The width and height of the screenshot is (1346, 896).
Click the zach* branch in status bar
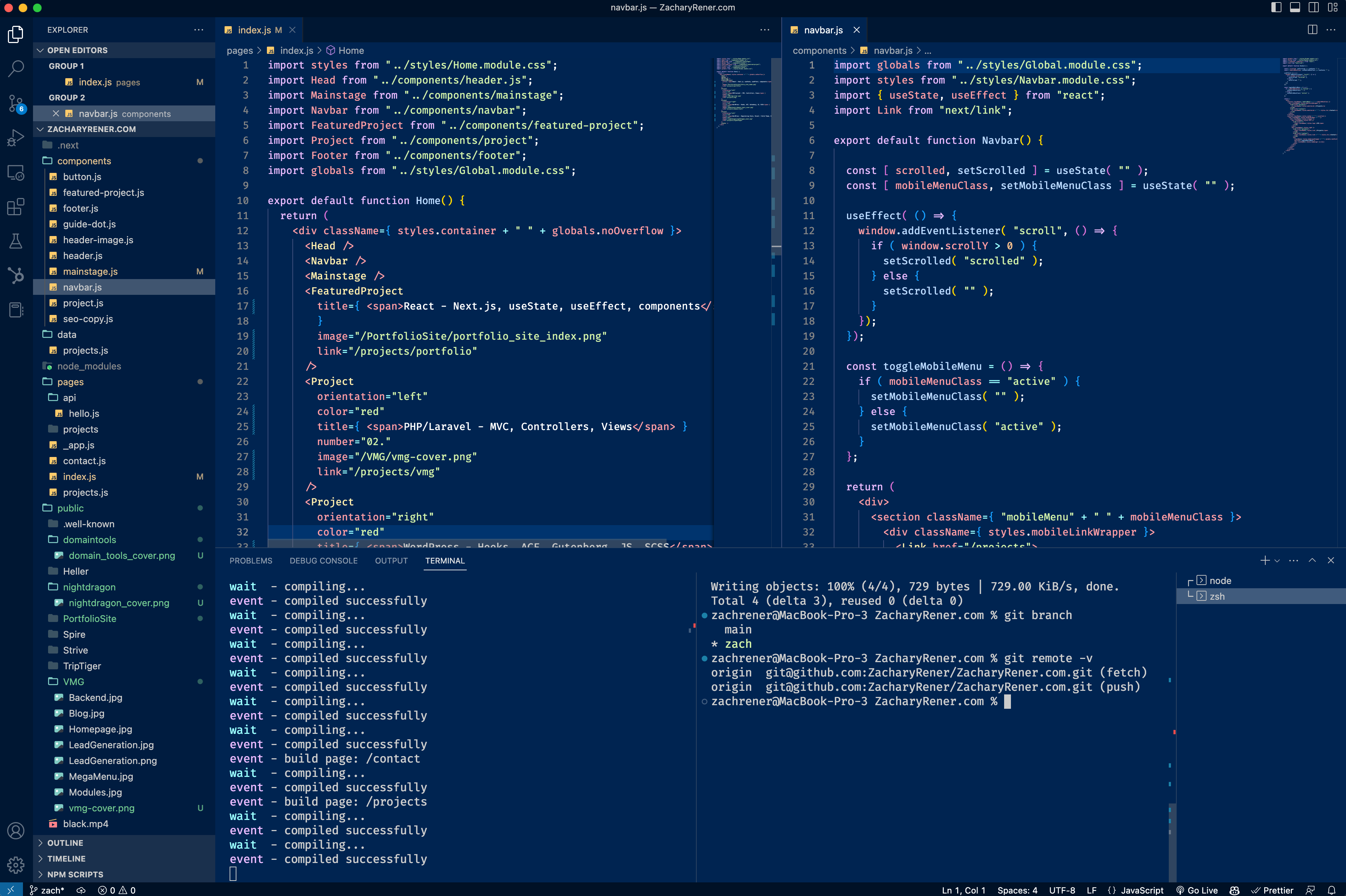pos(47,890)
